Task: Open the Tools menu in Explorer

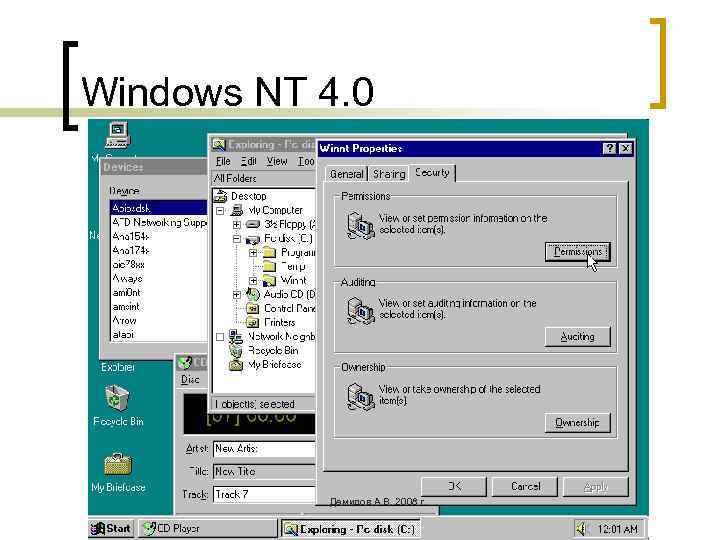Action: click(306, 161)
